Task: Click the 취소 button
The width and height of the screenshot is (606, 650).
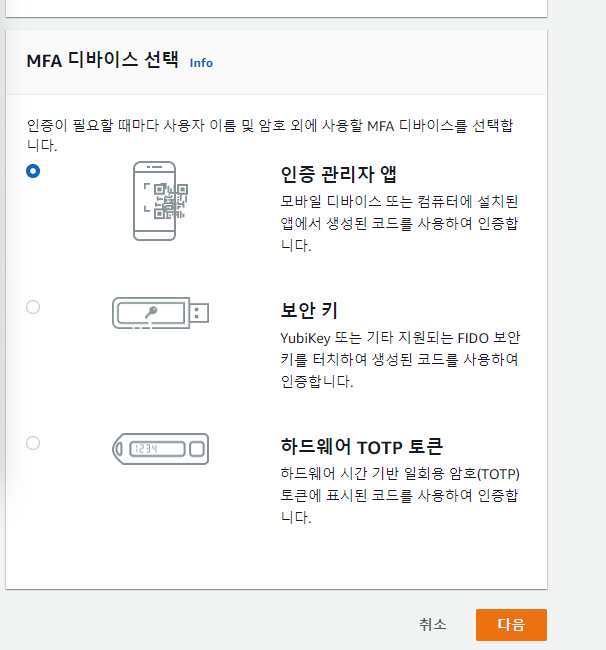Action: pyautogui.click(x=432, y=624)
